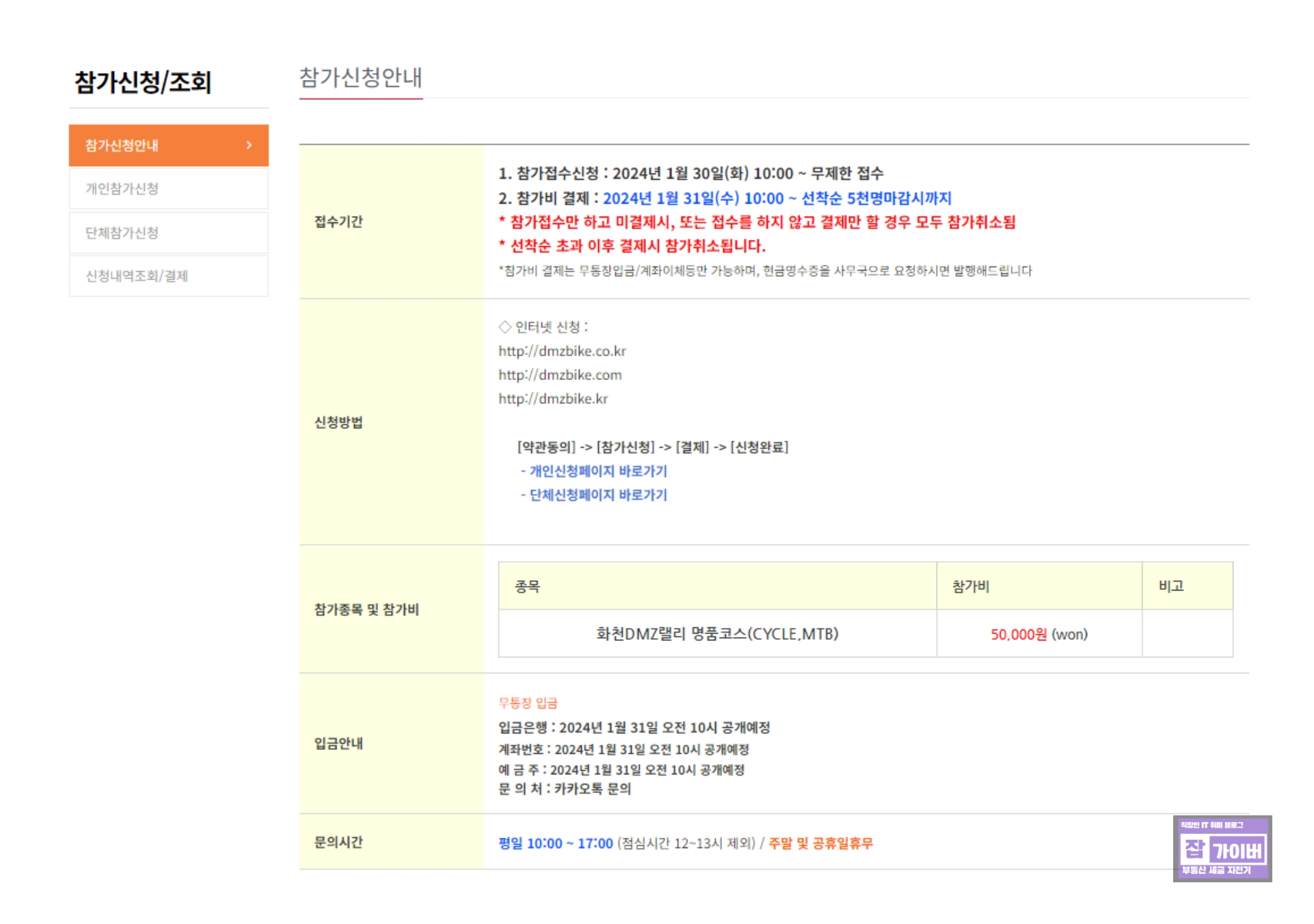Click the orange 무통장 입금 label
1314x924 pixels.
click(527, 703)
